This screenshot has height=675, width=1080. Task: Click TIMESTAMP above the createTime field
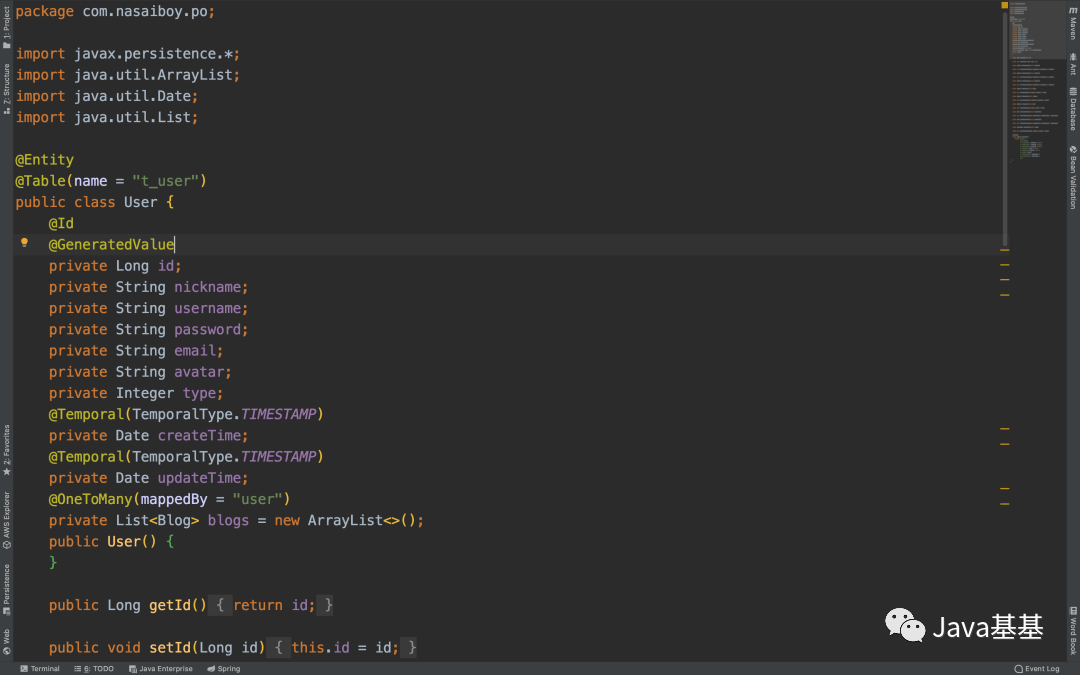278,415
